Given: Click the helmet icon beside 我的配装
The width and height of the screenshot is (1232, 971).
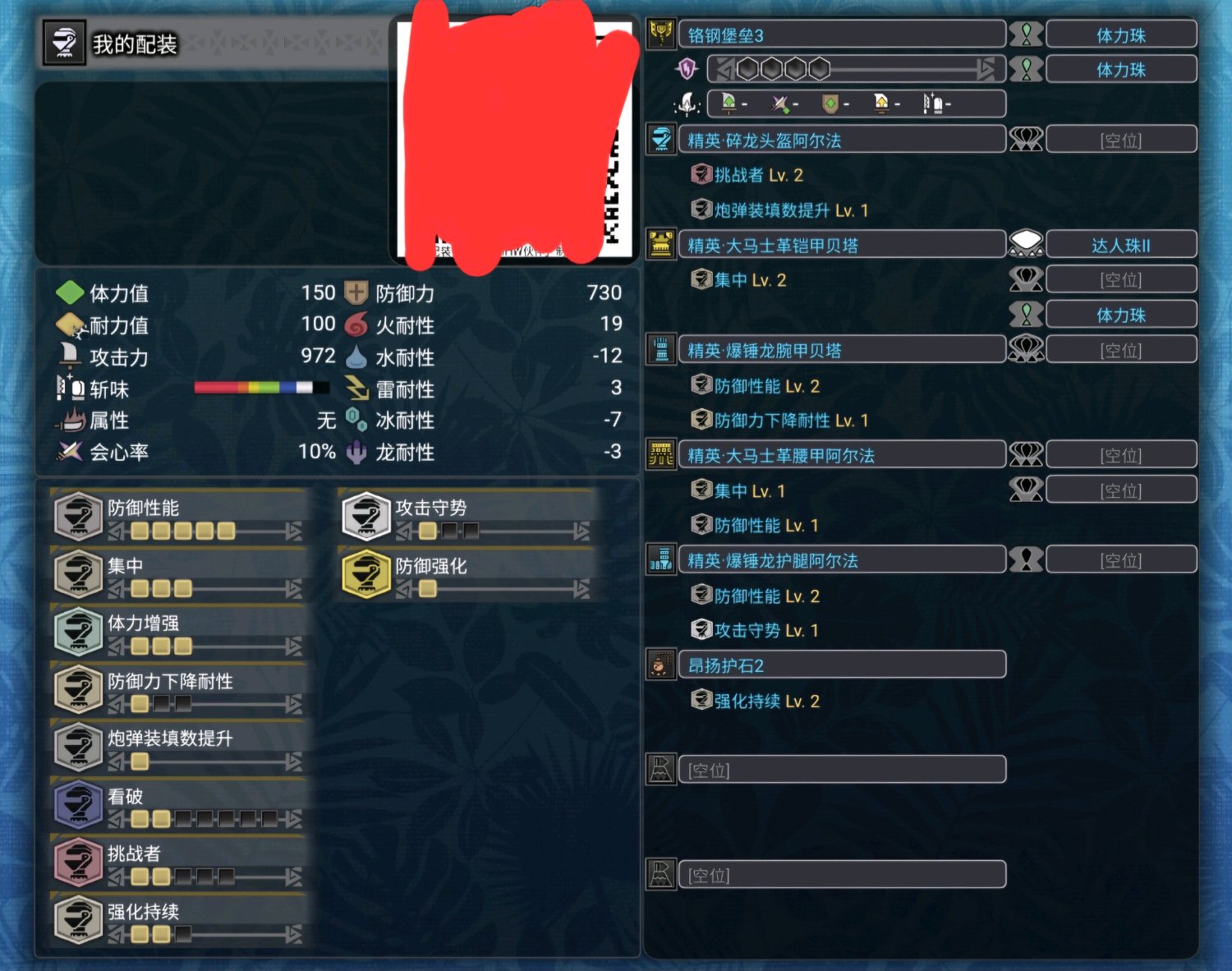Looking at the screenshot, I should click(64, 43).
